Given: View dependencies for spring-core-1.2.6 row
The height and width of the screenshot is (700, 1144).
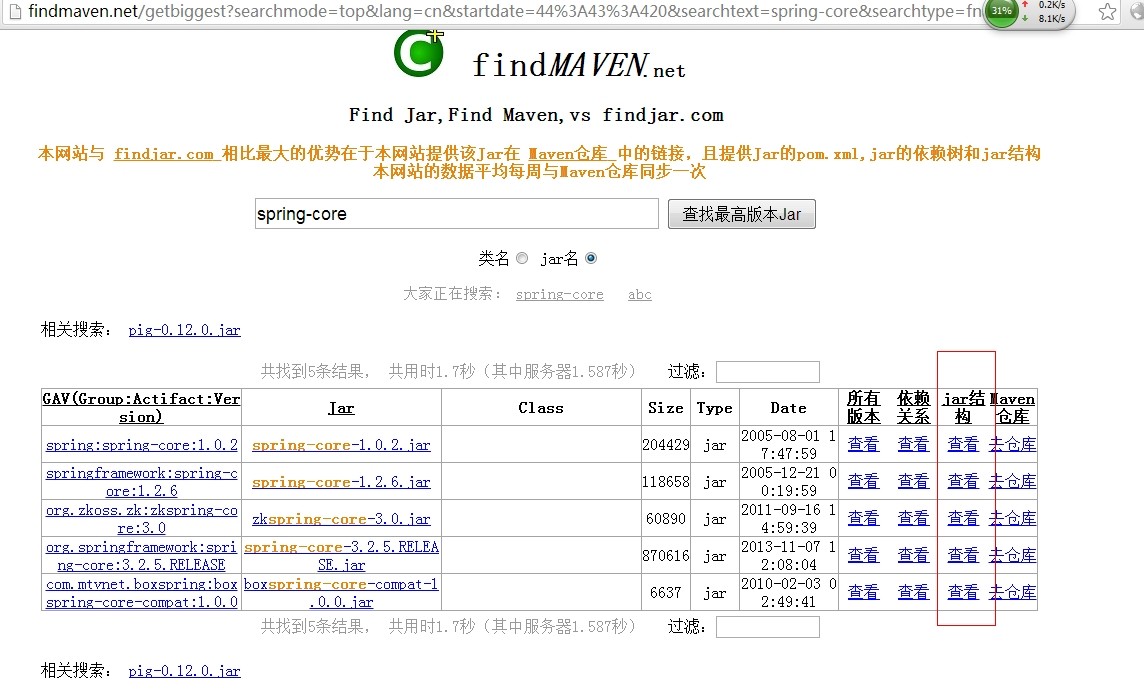Looking at the screenshot, I should [x=913, y=481].
